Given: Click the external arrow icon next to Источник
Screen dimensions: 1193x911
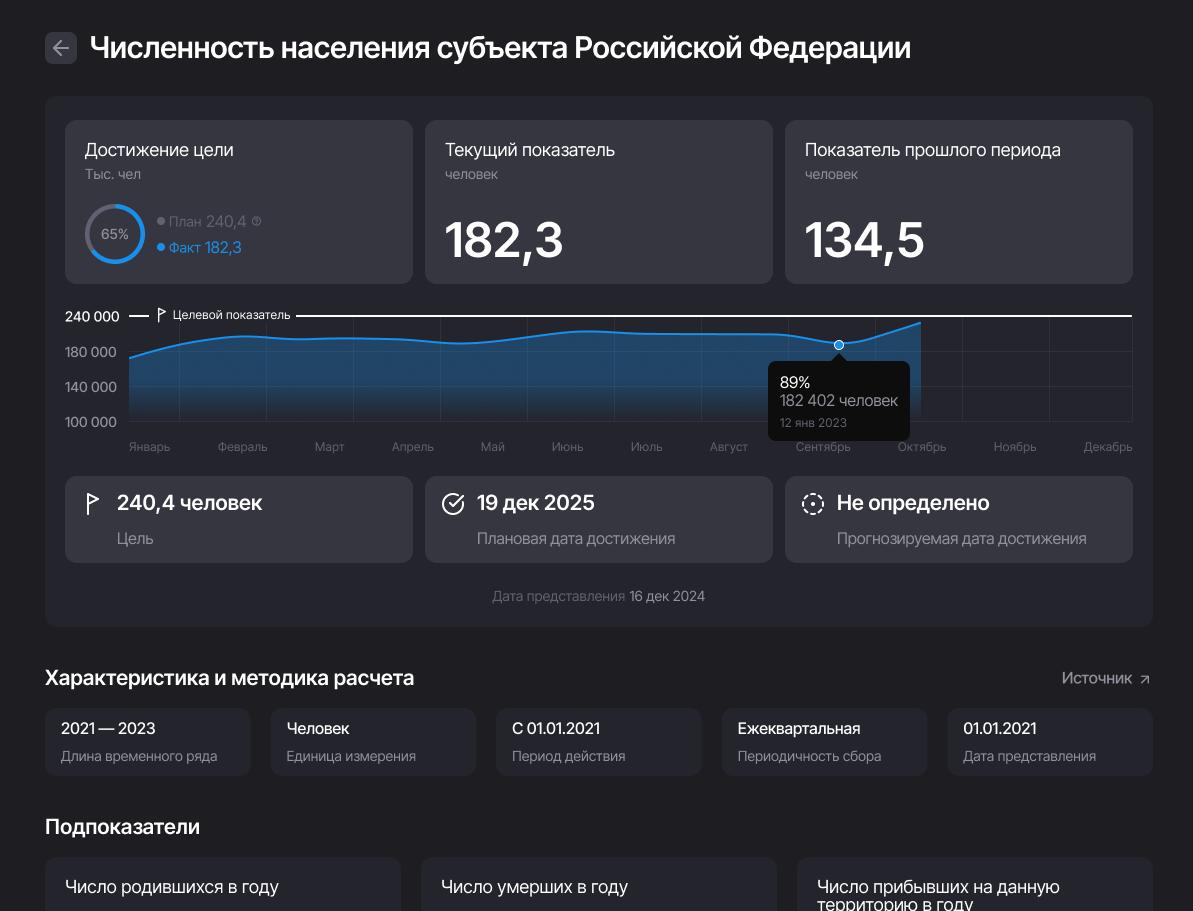Looking at the screenshot, I should (1145, 679).
